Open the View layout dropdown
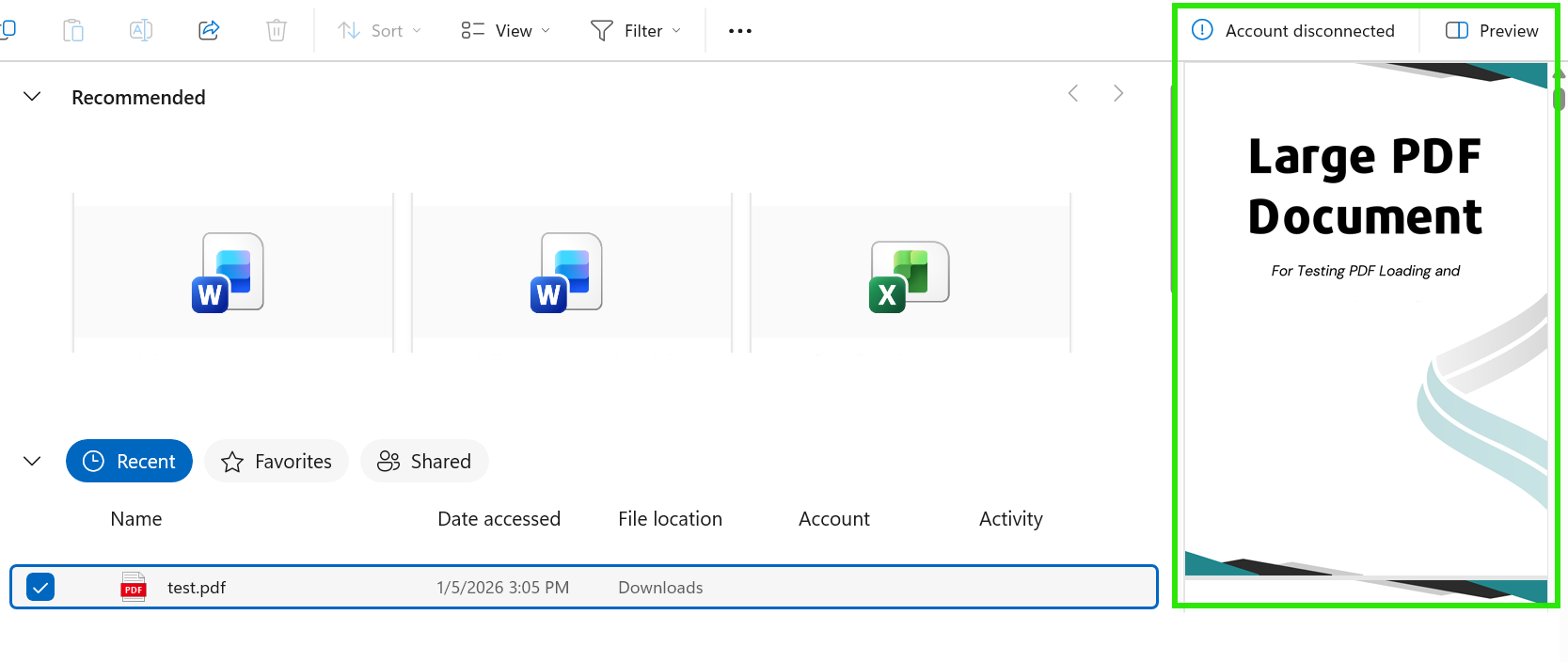1568x662 pixels. coord(506,31)
